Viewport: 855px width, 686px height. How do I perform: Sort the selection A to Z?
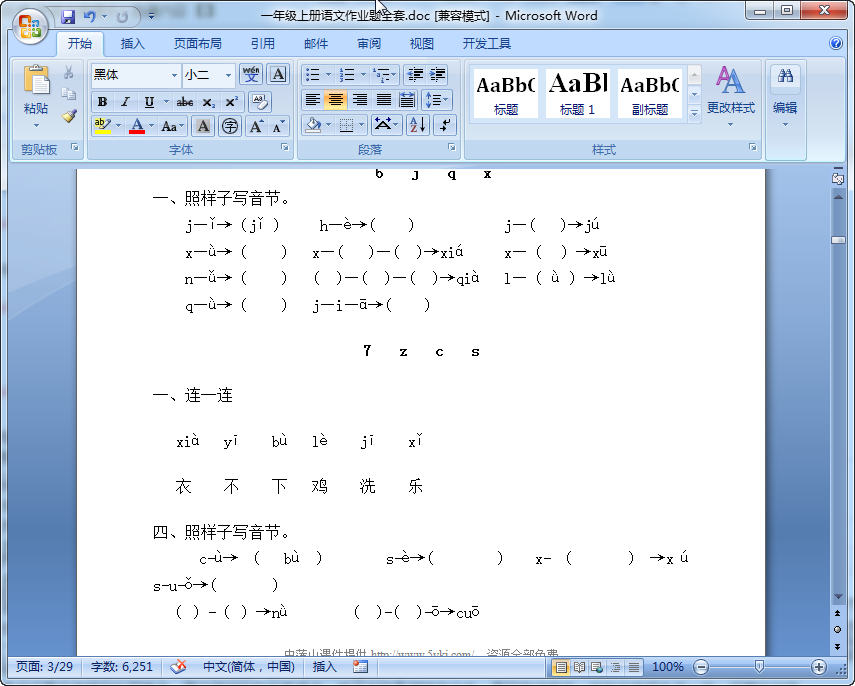point(418,125)
